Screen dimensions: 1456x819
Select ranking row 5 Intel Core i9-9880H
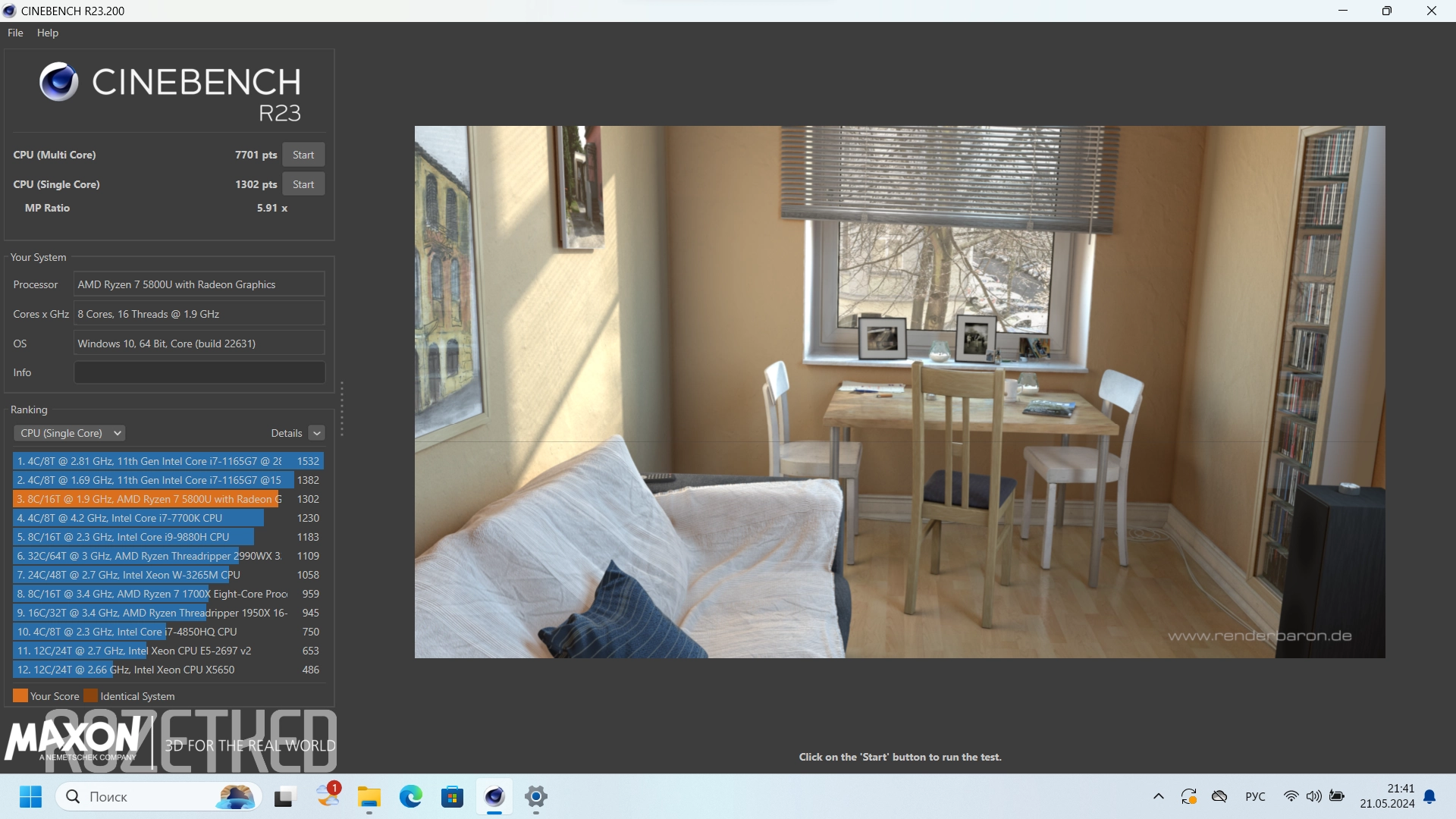coord(168,537)
